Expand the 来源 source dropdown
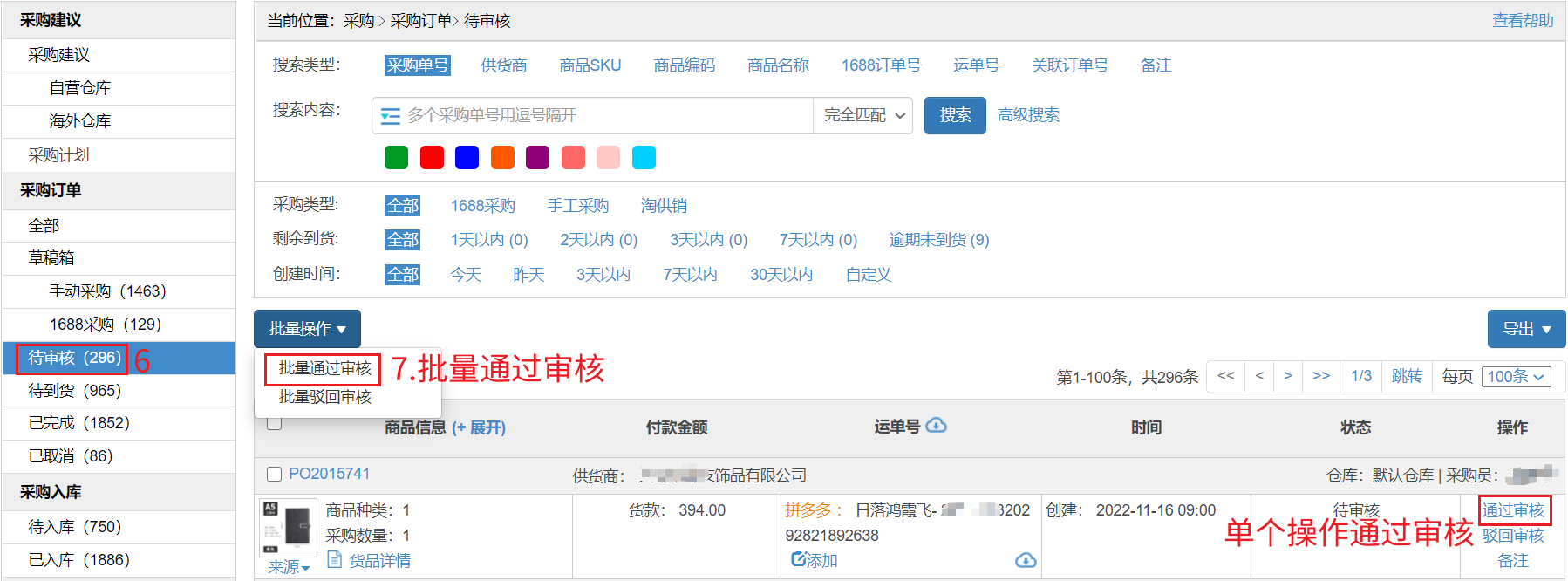The image size is (1568, 581). tap(289, 567)
